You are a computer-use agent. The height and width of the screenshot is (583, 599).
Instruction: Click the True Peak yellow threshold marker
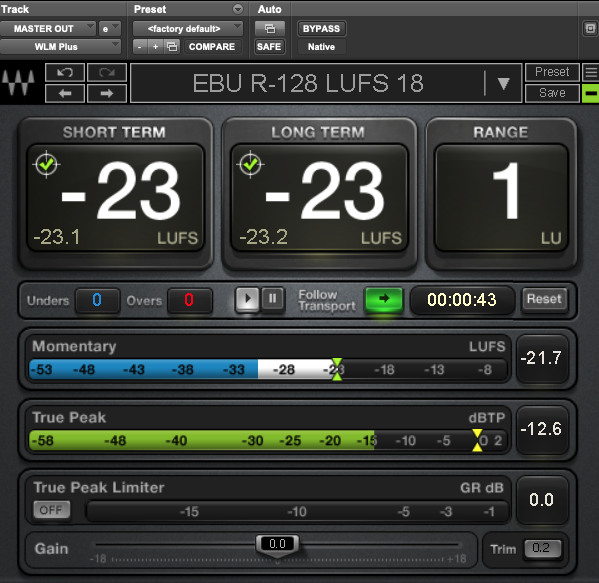pos(477,440)
